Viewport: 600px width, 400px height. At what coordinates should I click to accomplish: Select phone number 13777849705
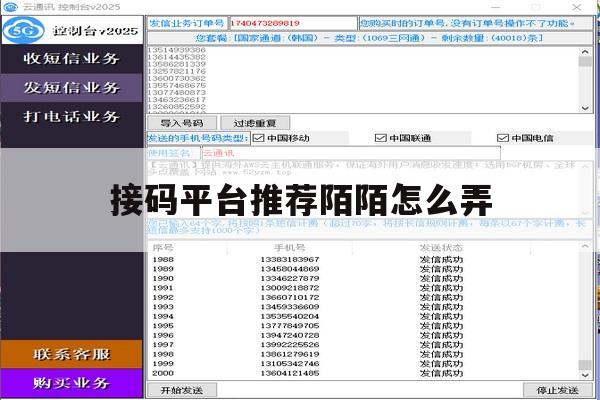pos(290,326)
